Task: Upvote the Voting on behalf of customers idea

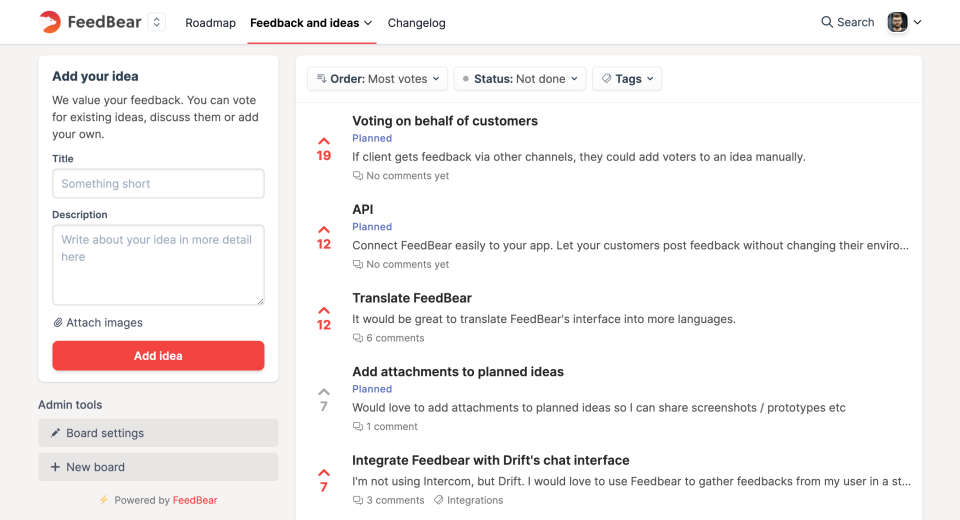Action: (x=323, y=141)
